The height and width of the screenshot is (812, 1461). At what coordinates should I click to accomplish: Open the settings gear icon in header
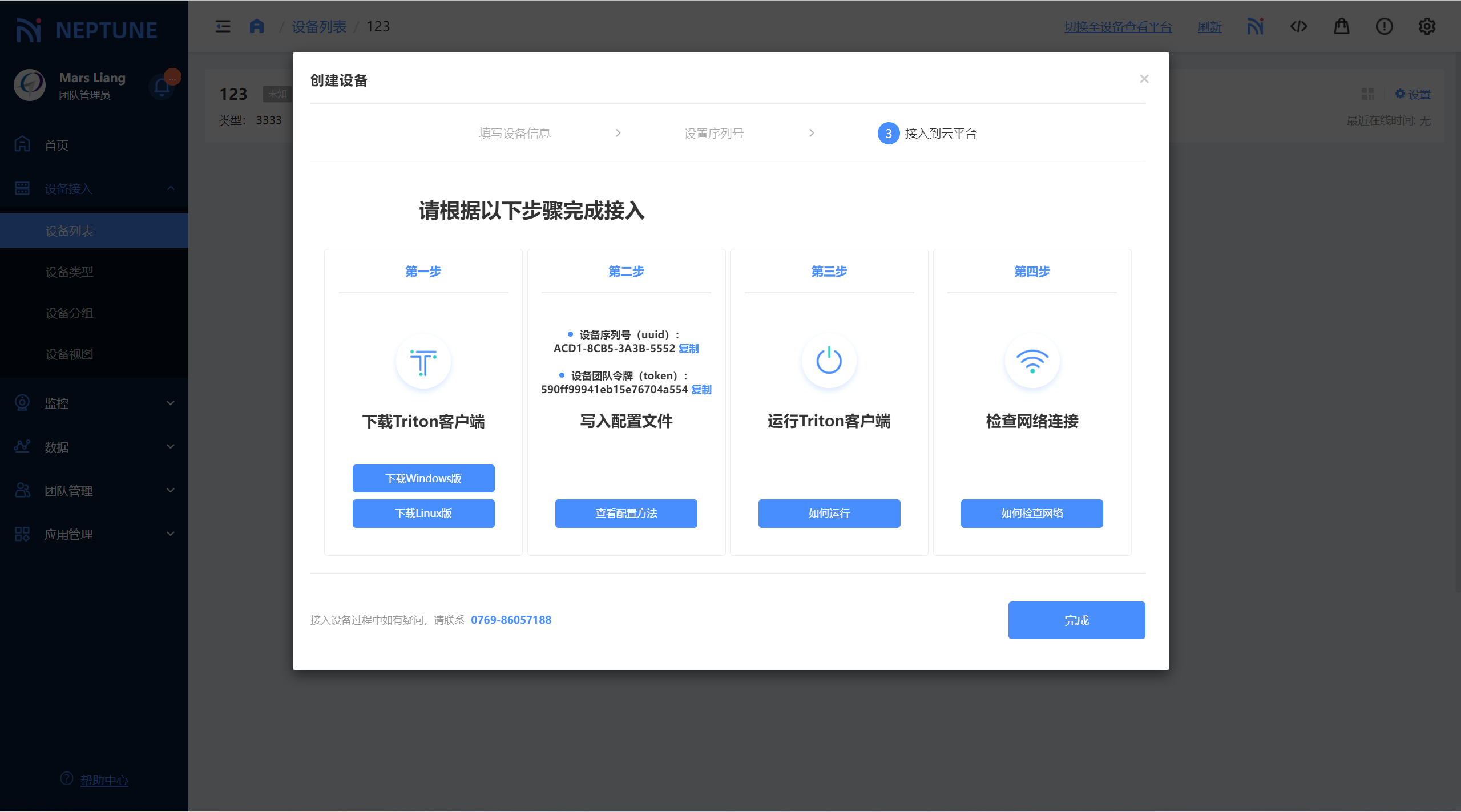[x=1427, y=26]
